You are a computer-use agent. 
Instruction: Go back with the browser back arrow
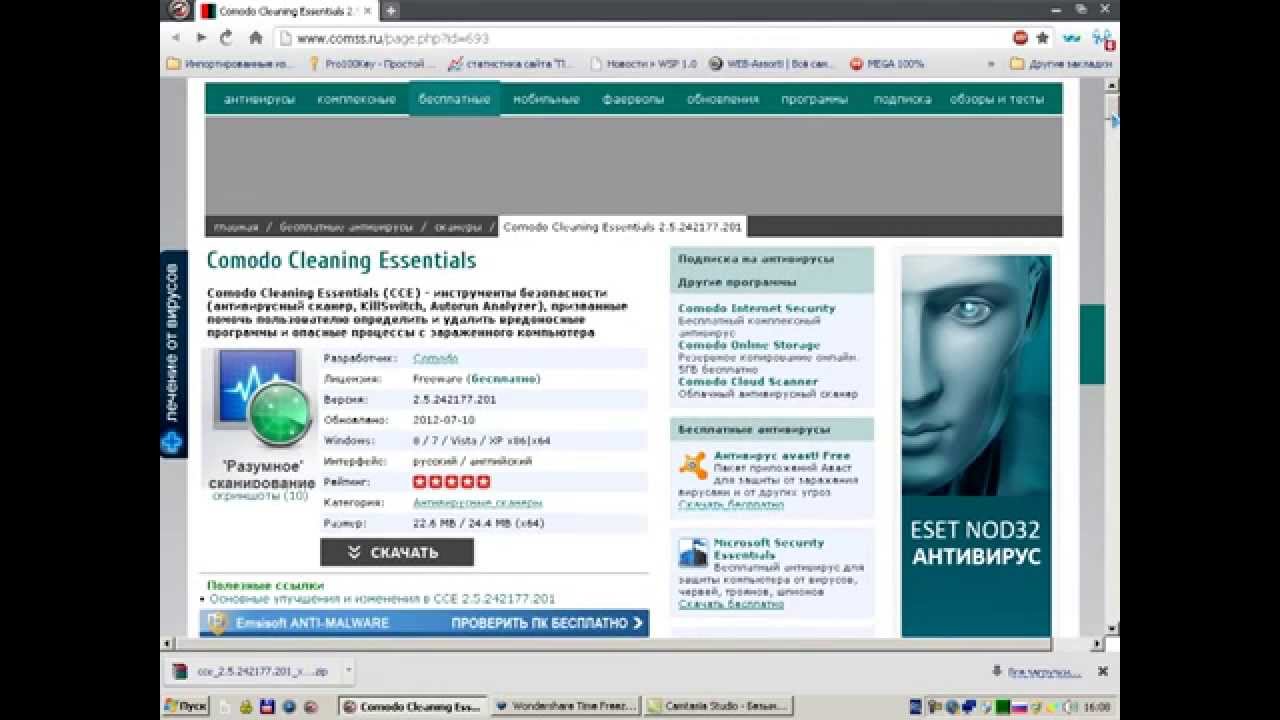pyautogui.click(x=177, y=38)
